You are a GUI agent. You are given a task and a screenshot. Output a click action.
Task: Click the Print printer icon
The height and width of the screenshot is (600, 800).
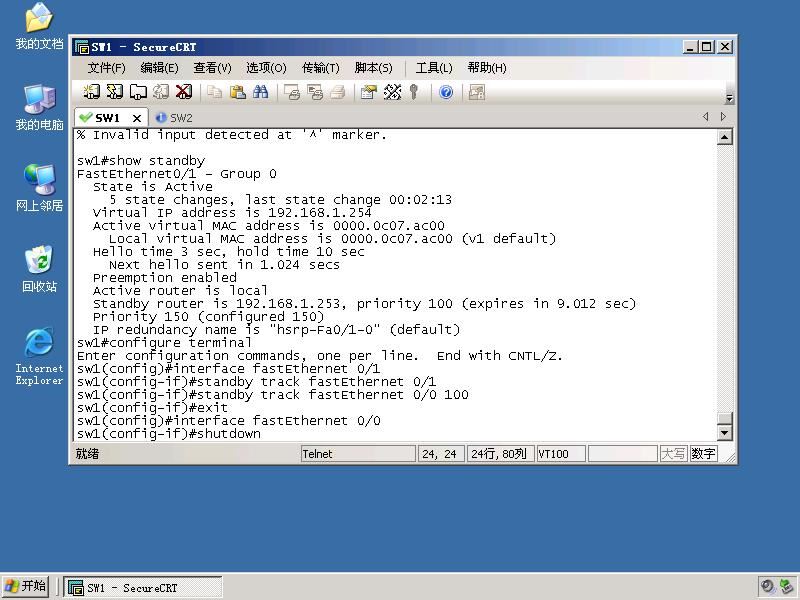point(337,92)
